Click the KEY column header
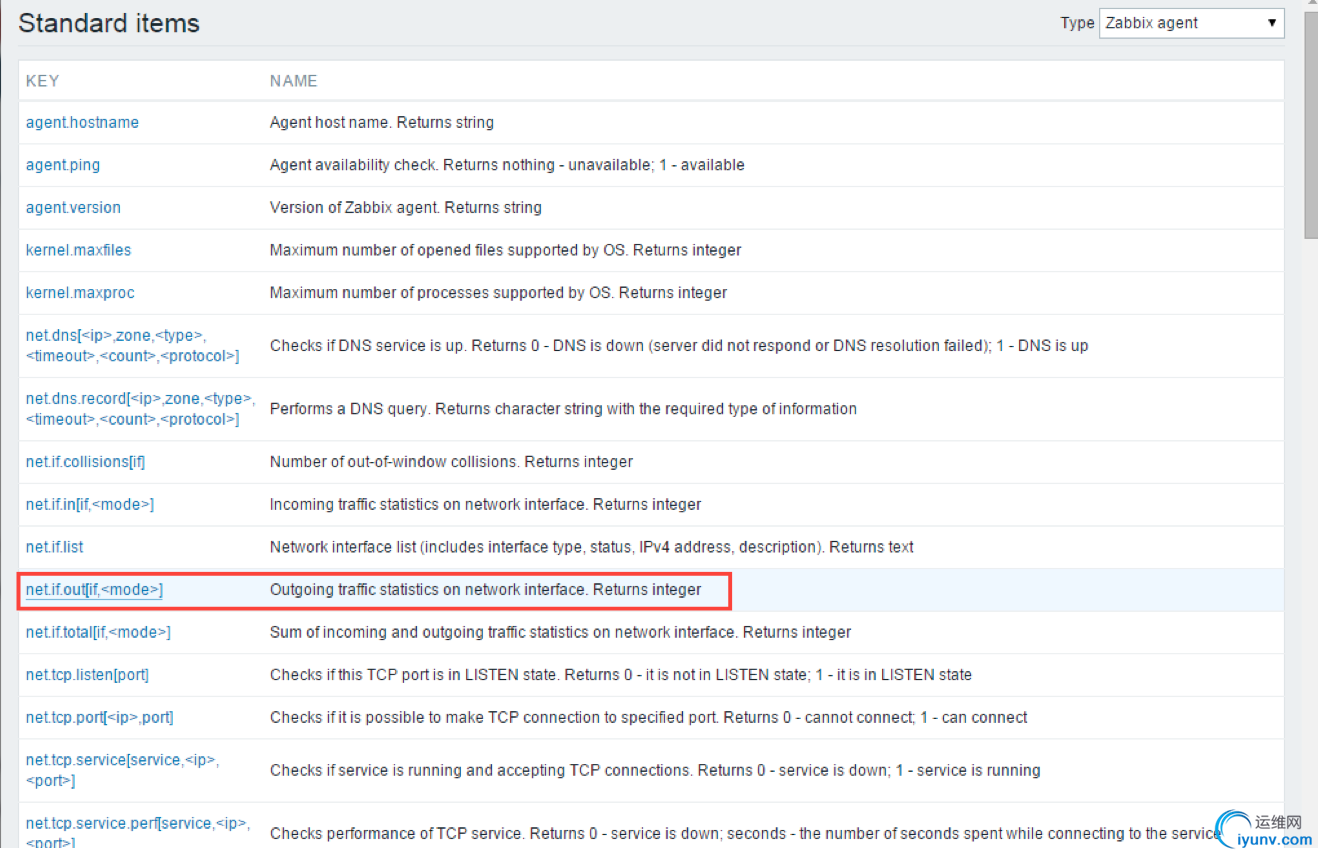 point(42,81)
